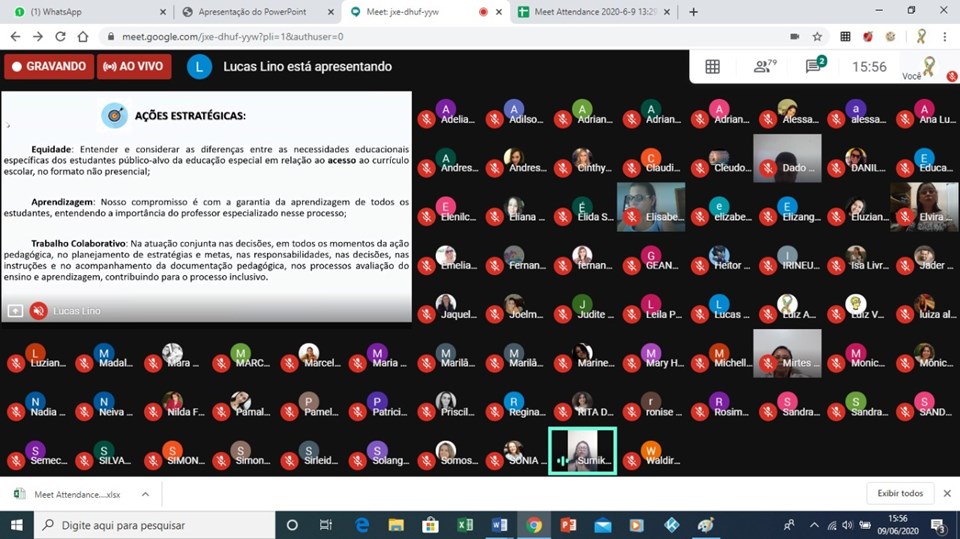Expand options for Meet Attendance xlsx download
Viewport: 960px width, 539px height.
(x=145, y=494)
